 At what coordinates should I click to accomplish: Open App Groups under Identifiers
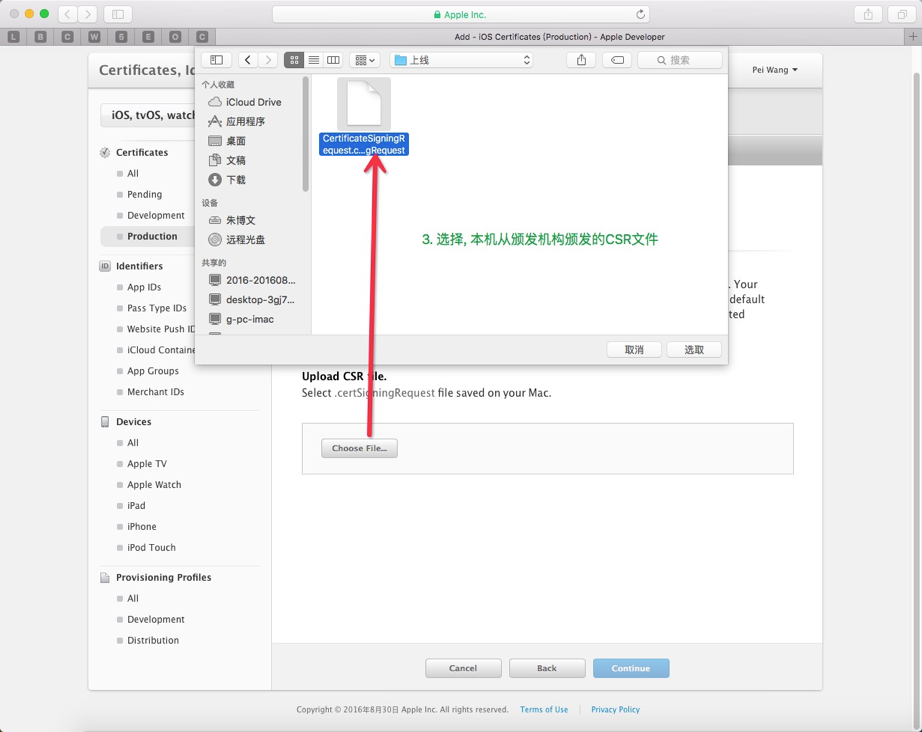153,371
